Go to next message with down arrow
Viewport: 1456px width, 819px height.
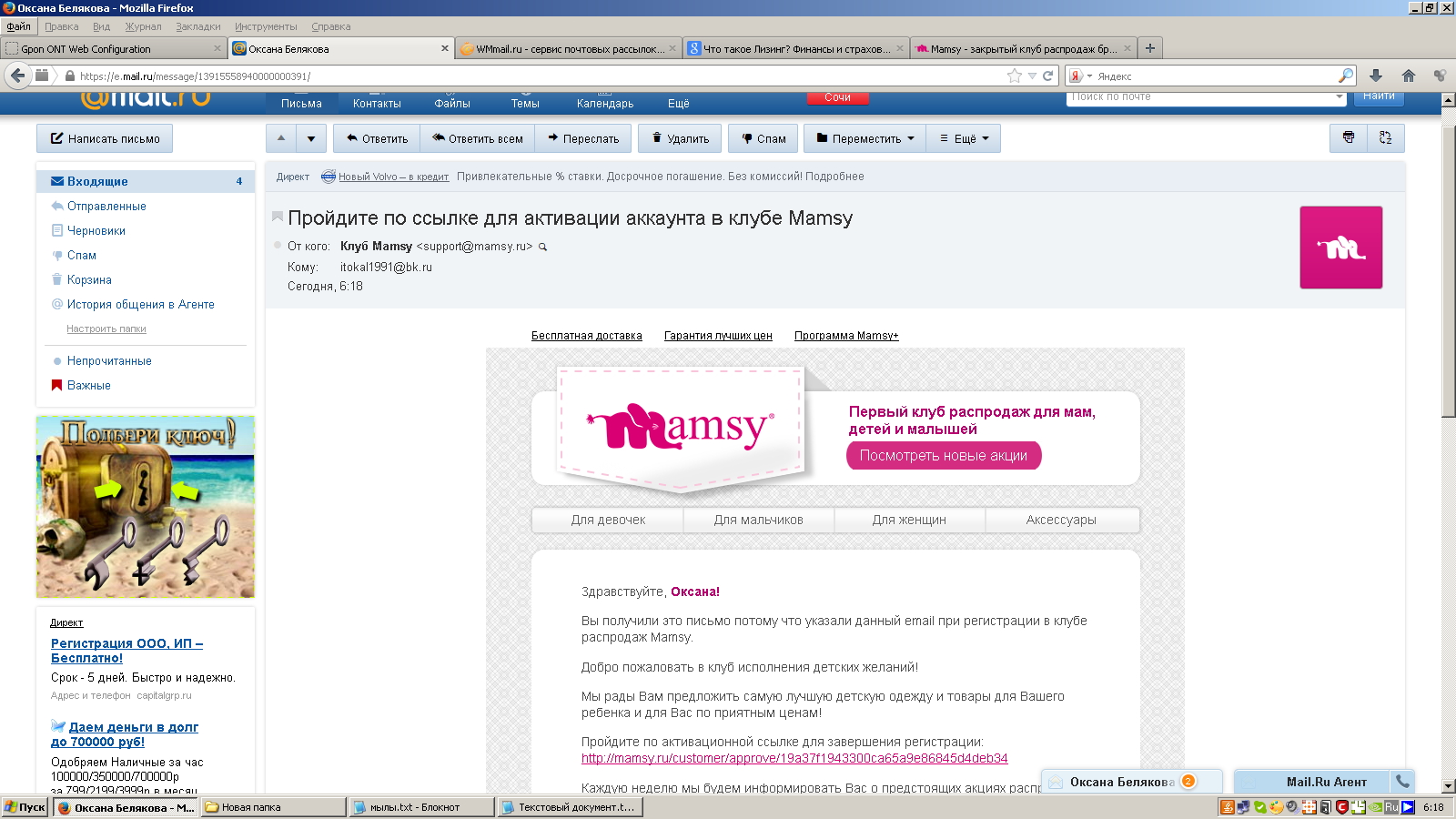pyautogui.click(x=311, y=138)
